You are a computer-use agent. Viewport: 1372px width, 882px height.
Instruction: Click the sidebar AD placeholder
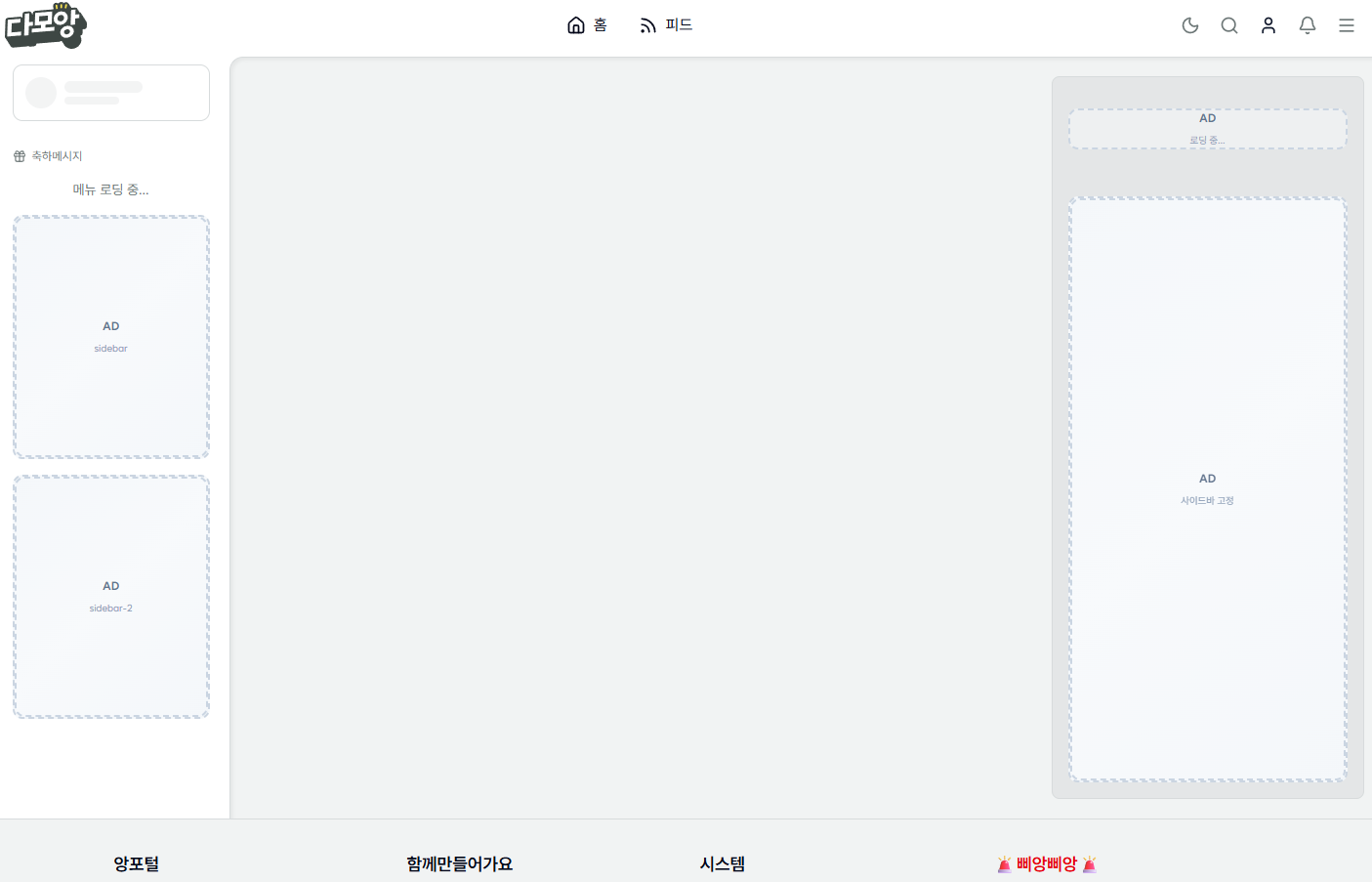[111, 337]
